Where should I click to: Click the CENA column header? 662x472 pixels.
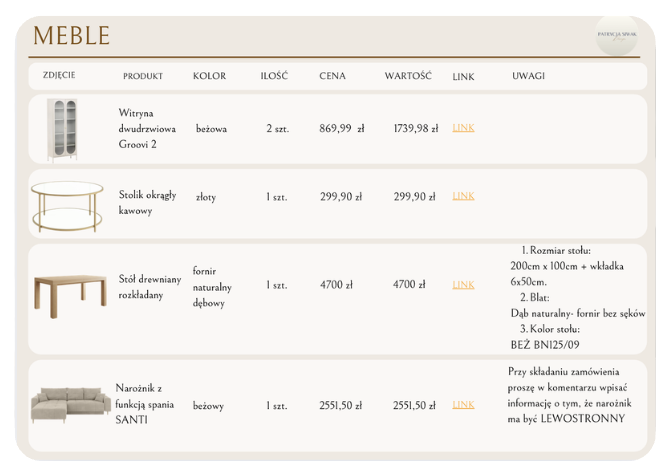pos(332,76)
